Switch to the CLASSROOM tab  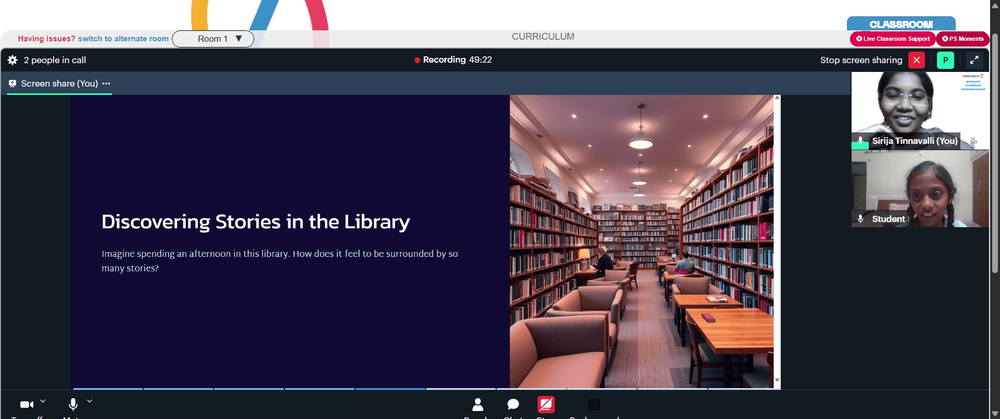(901, 24)
